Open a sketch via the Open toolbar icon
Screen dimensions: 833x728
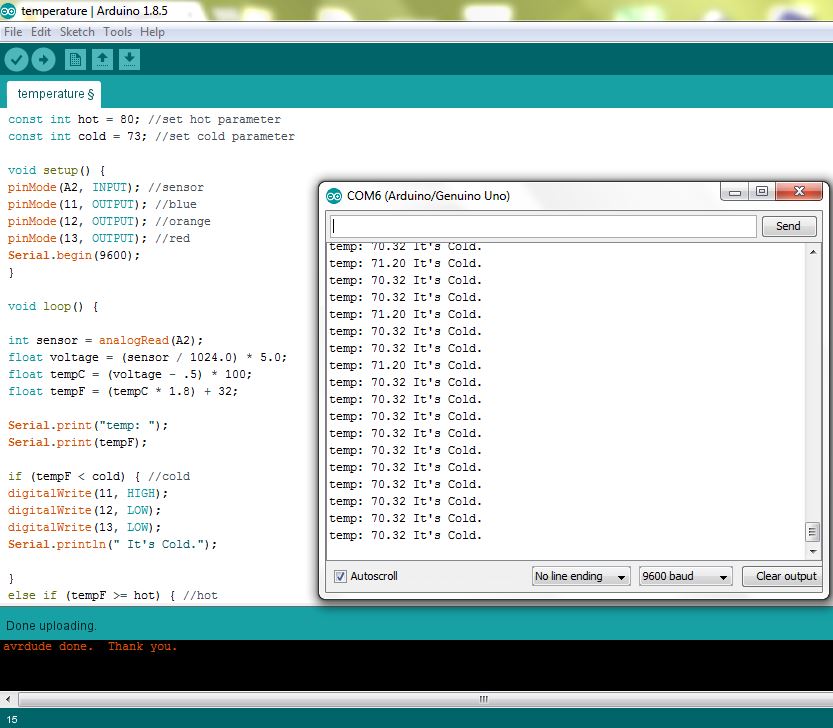(x=102, y=59)
